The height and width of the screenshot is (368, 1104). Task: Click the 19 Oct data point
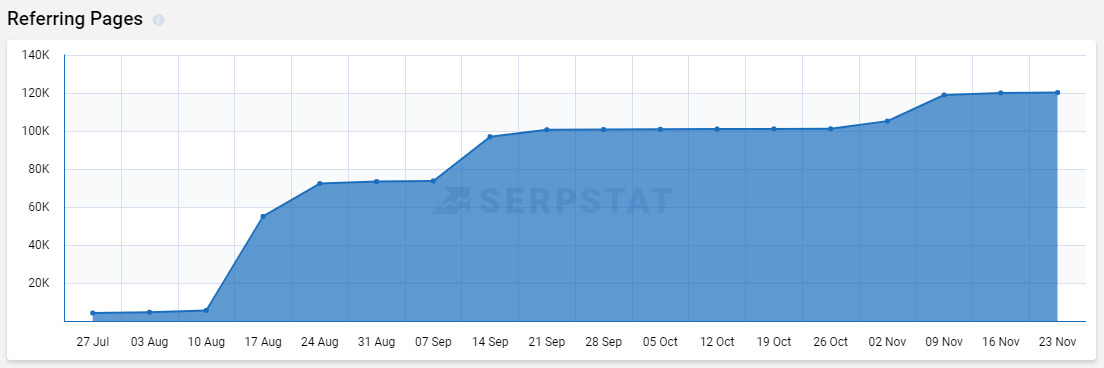click(774, 129)
